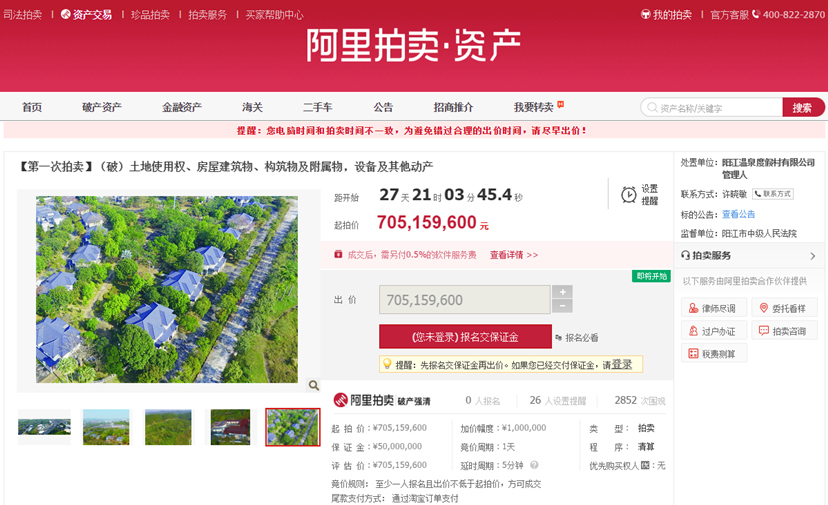Click the 阿里拍卖·资产 logo

pyautogui.click(x=413, y=45)
